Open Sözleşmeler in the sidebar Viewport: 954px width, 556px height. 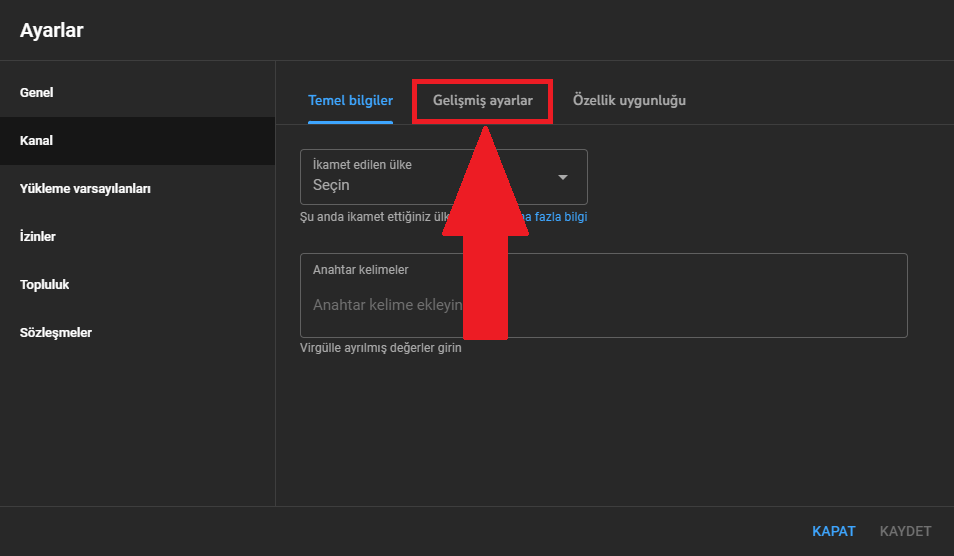point(56,333)
